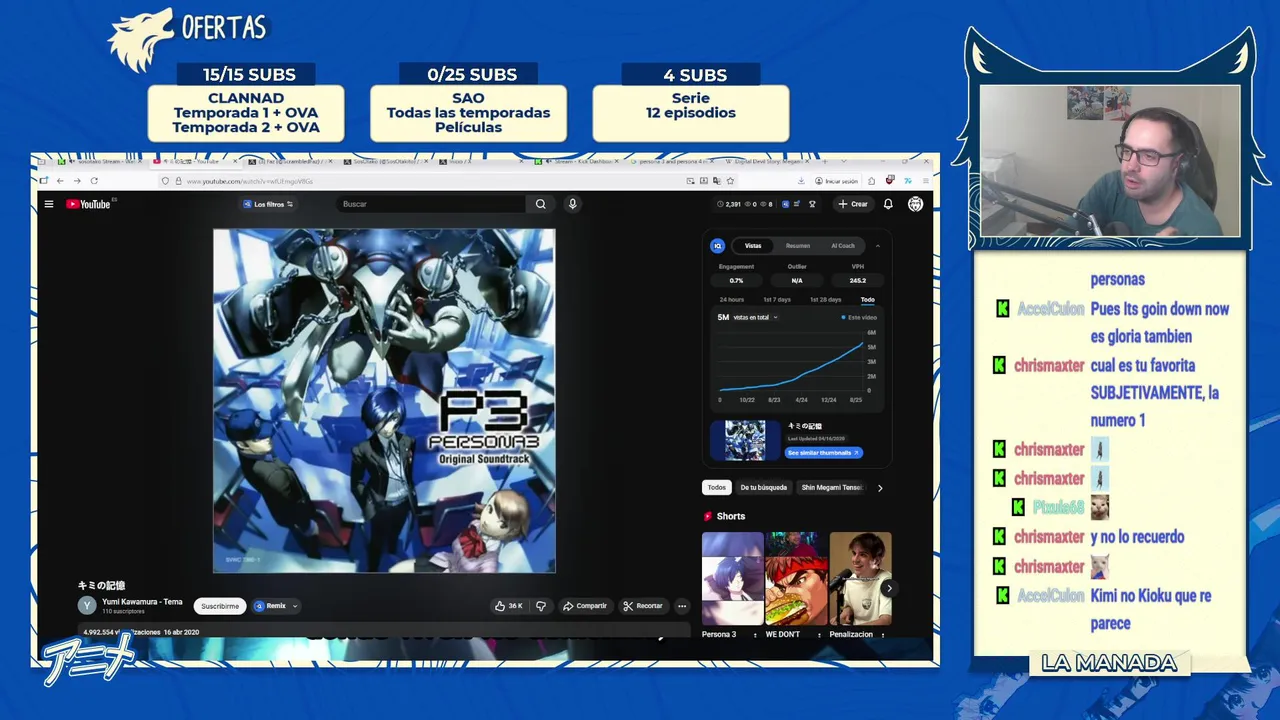The width and height of the screenshot is (1280, 720).
Task: Like the video with thumbs up 36 K
Action: click(509, 606)
